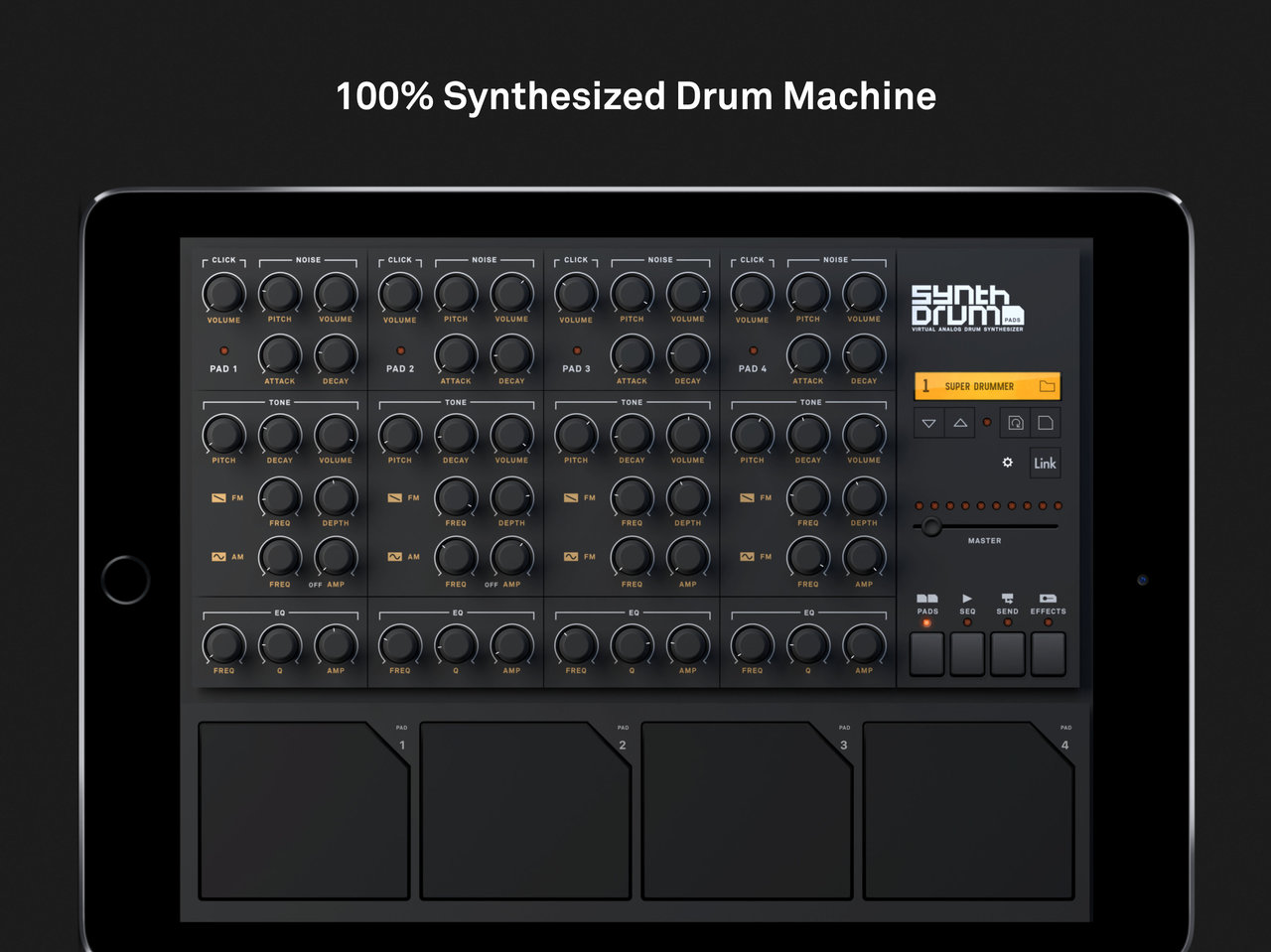Click the reload preset icon

pyautogui.click(x=1015, y=423)
